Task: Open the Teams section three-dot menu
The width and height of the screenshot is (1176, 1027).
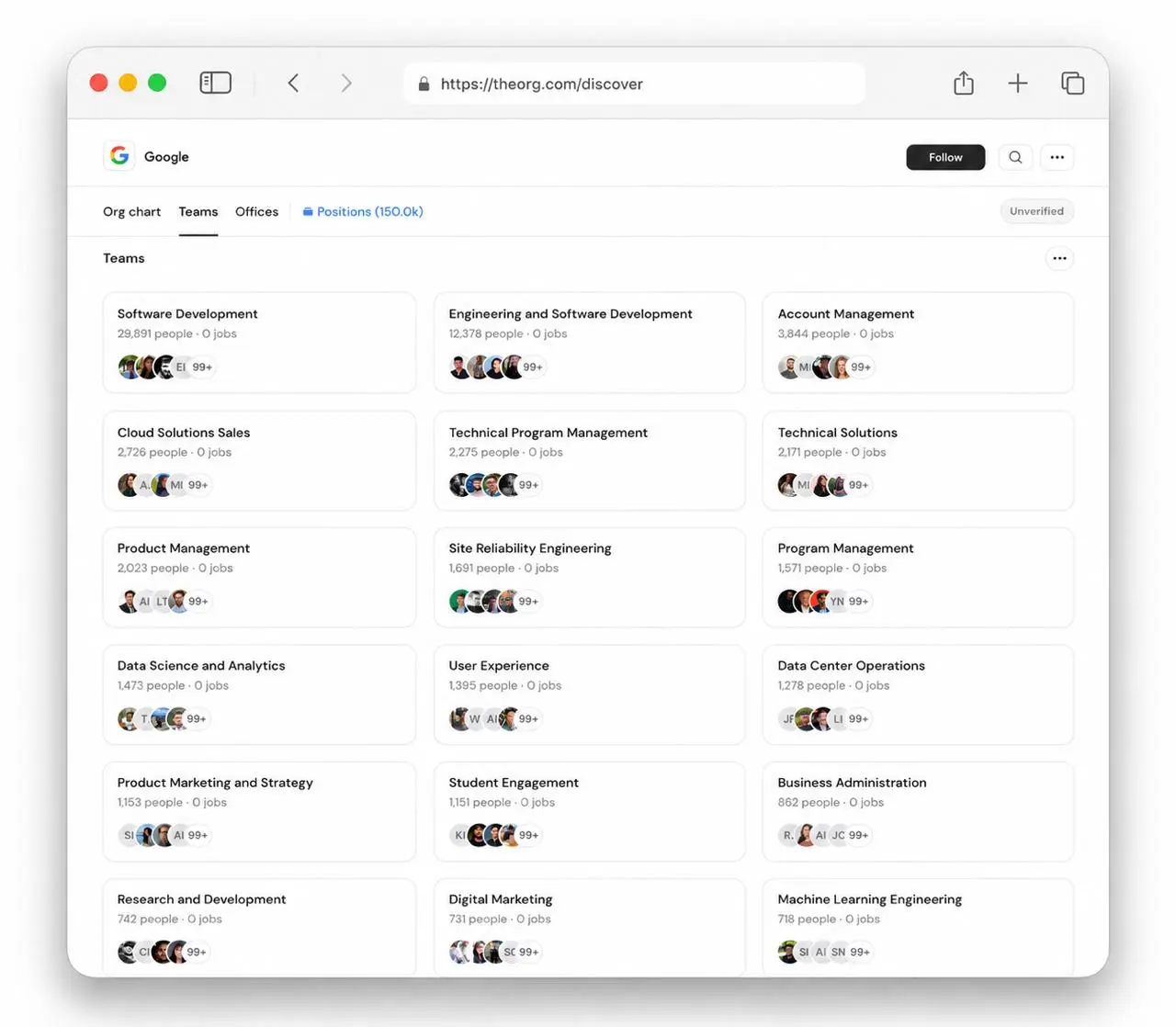Action: coord(1059,258)
